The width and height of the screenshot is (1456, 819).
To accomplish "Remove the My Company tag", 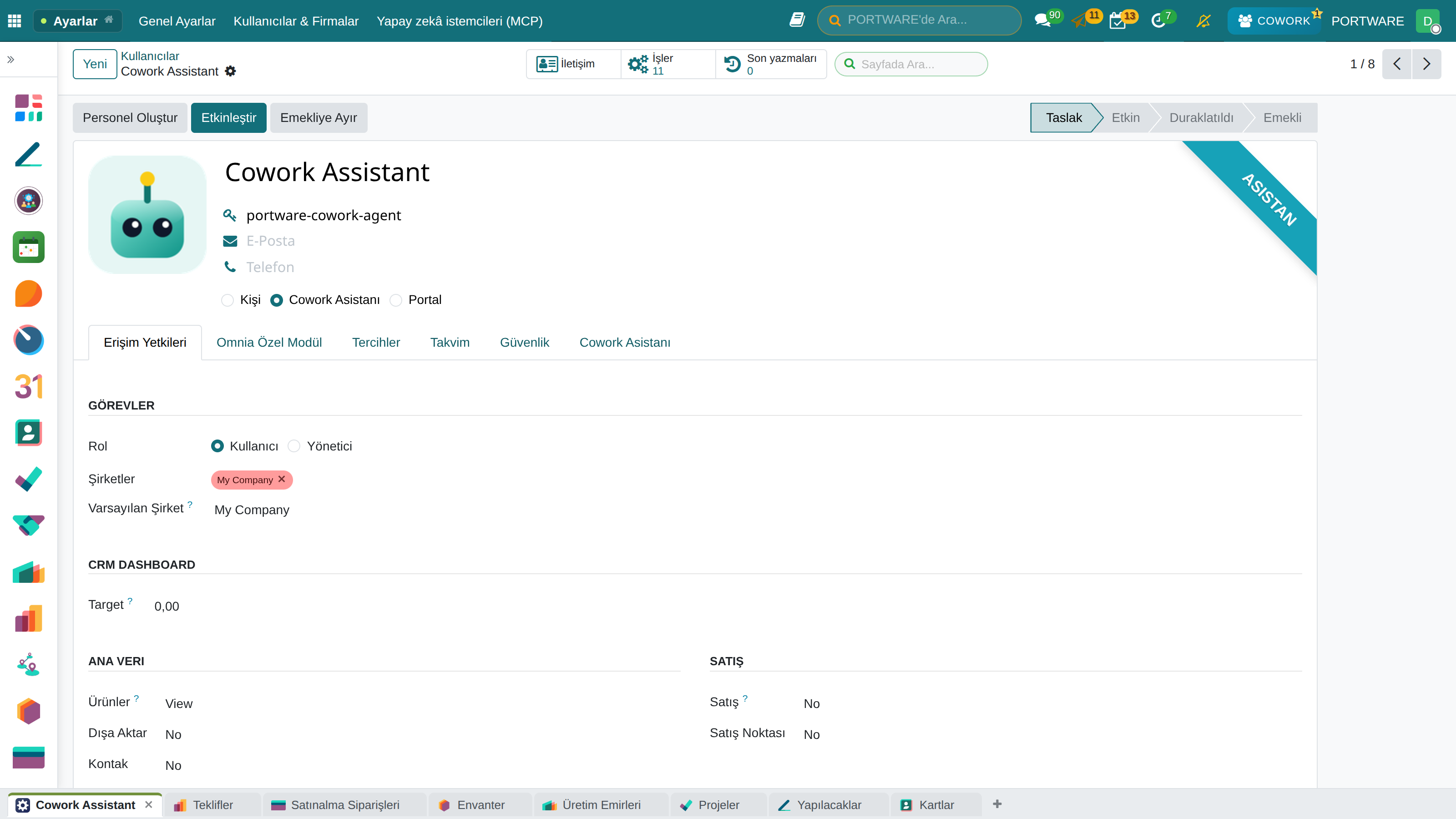I will (x=282, y=479).
